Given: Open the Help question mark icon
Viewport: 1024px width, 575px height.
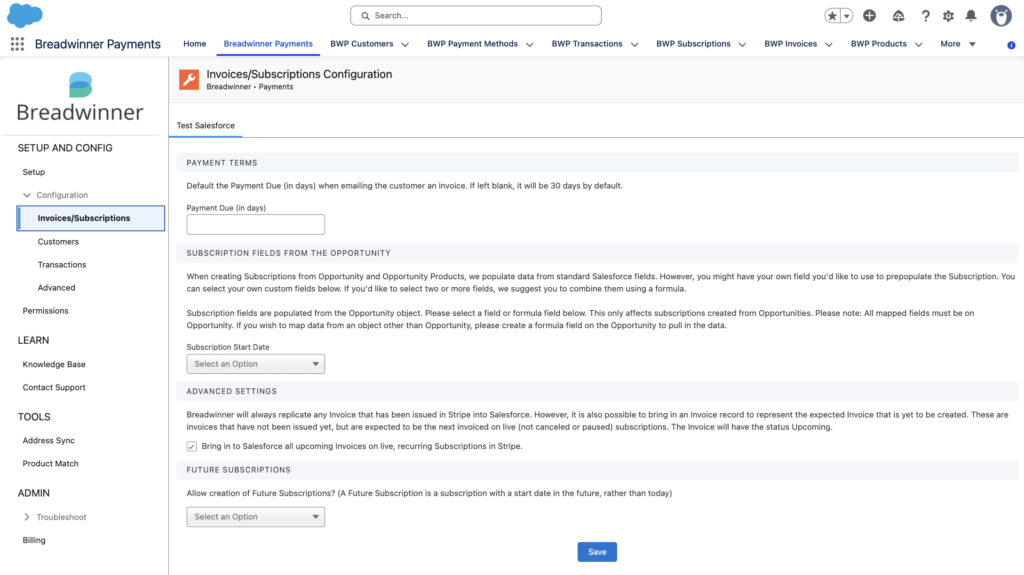Looking at the screenshot, I should point(925,16).
